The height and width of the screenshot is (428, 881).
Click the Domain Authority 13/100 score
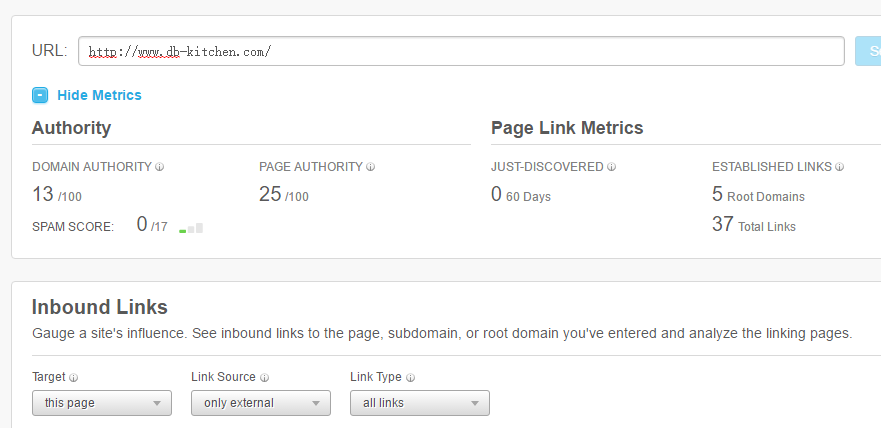[57, 194]
